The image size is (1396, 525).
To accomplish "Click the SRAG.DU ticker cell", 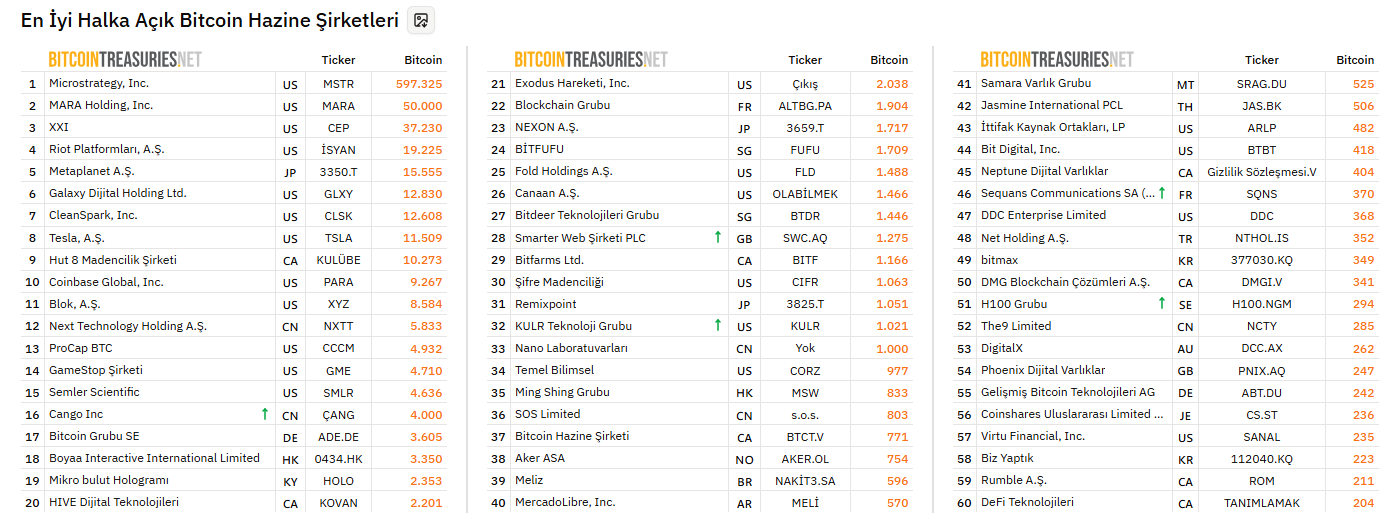I will click(1262, 83).
